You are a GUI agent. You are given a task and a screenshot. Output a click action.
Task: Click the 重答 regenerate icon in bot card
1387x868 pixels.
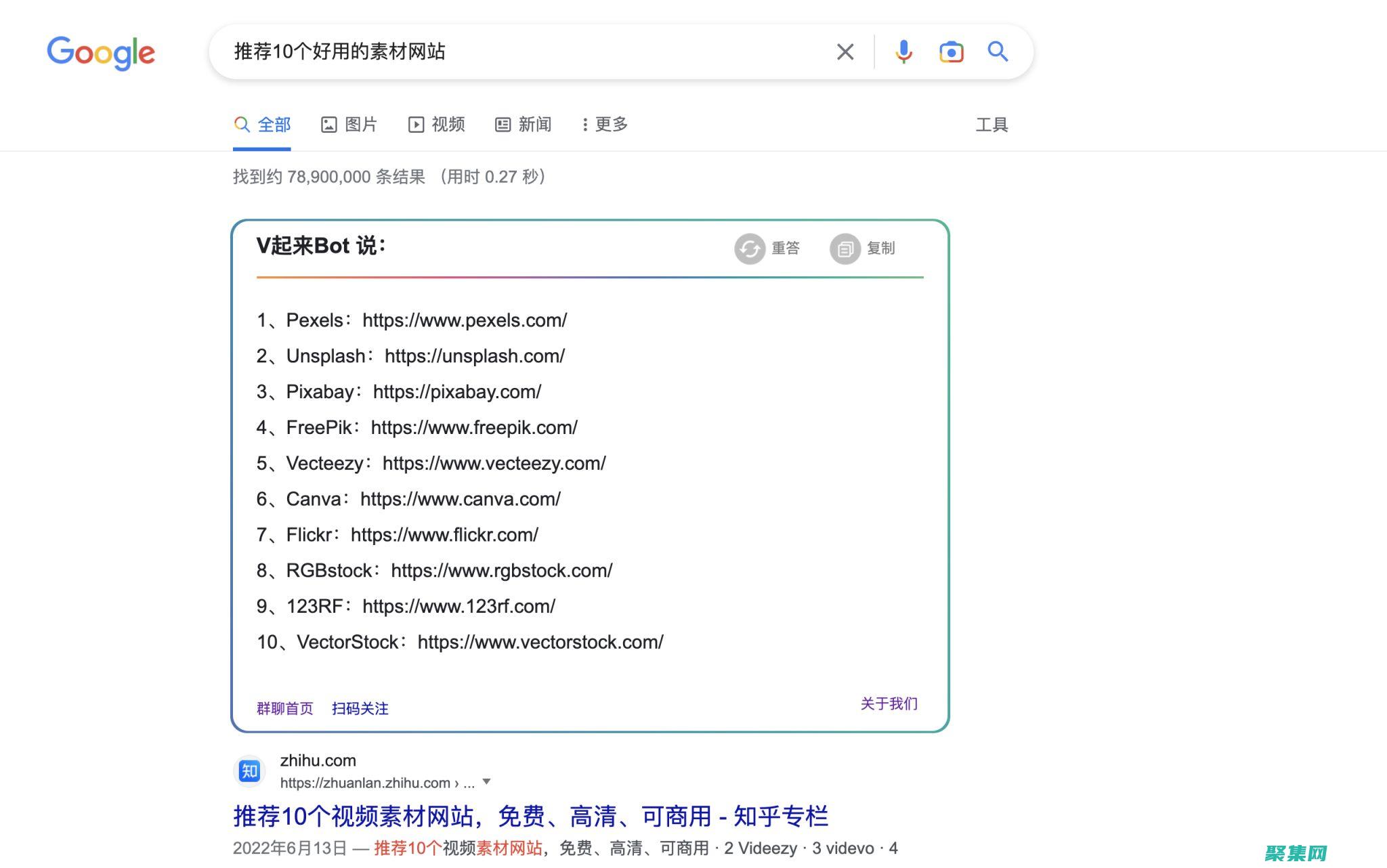coord(750,248)
